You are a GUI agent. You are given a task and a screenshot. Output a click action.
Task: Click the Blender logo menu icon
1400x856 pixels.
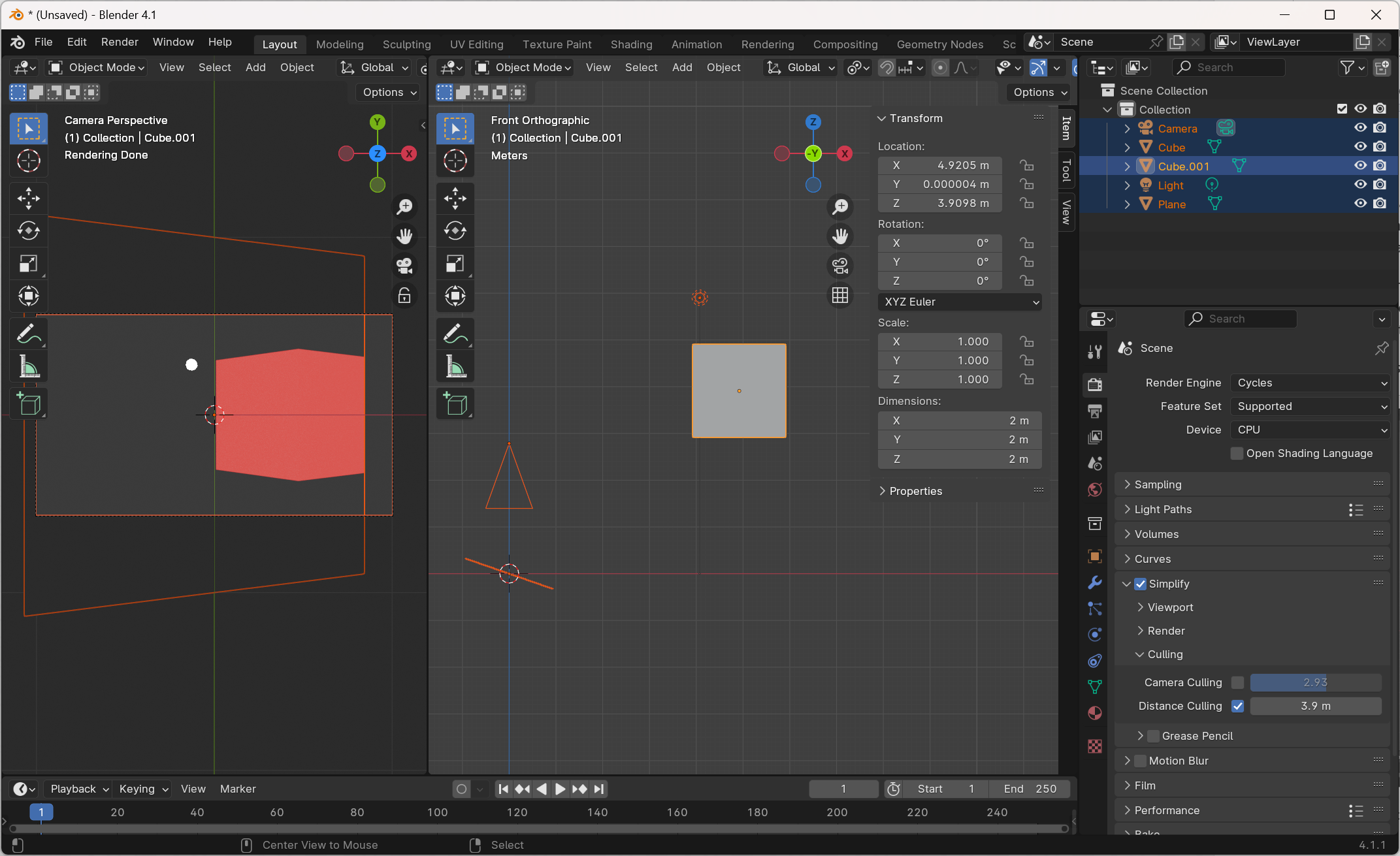point(18,42)
